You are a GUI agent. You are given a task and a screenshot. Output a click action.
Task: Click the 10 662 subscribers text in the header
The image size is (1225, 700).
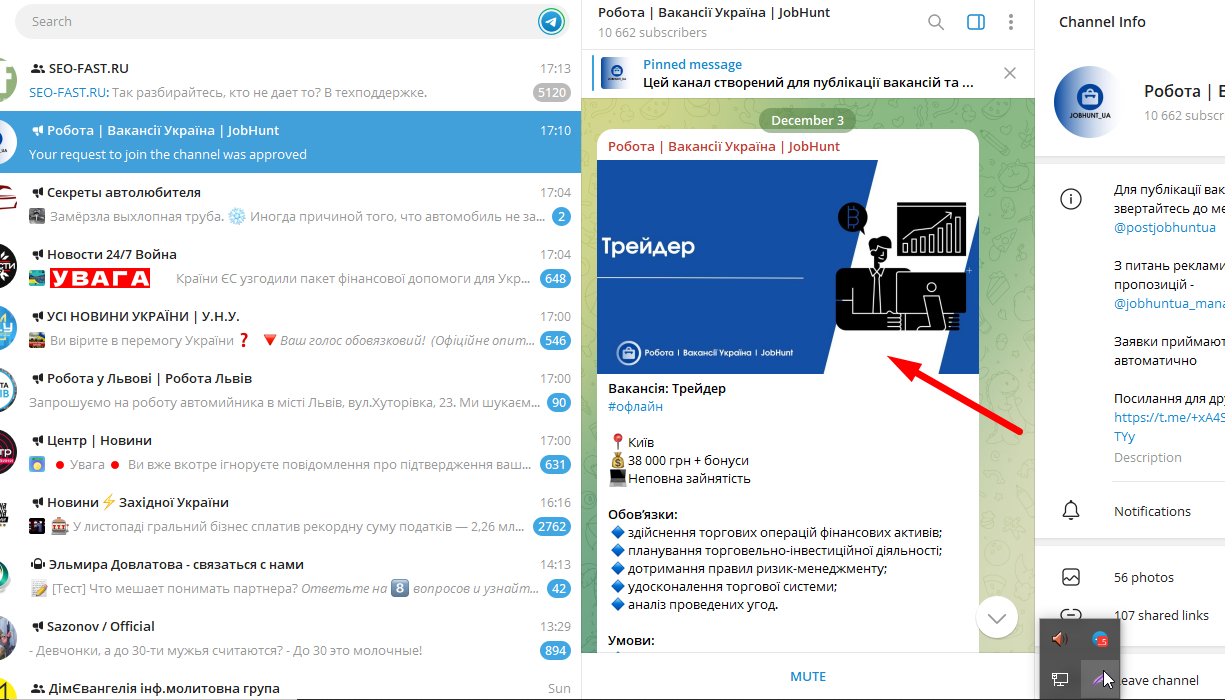pos(652,32)
